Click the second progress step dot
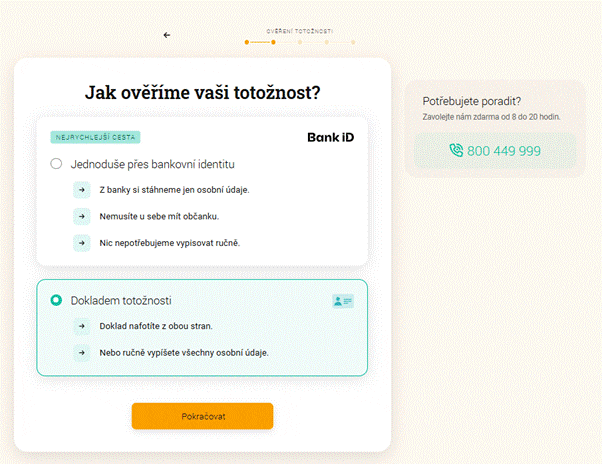 (x=273, y=42)
